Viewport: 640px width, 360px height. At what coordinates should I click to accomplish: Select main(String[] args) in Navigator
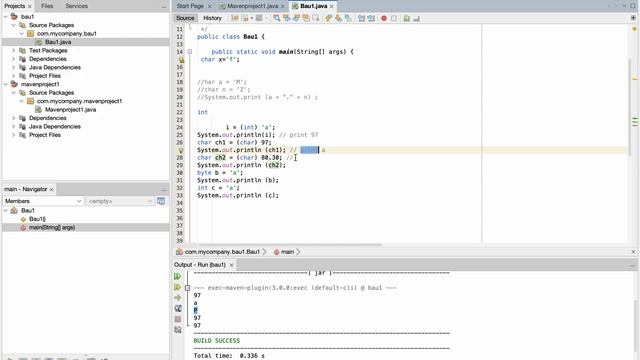tap(52, 227)
